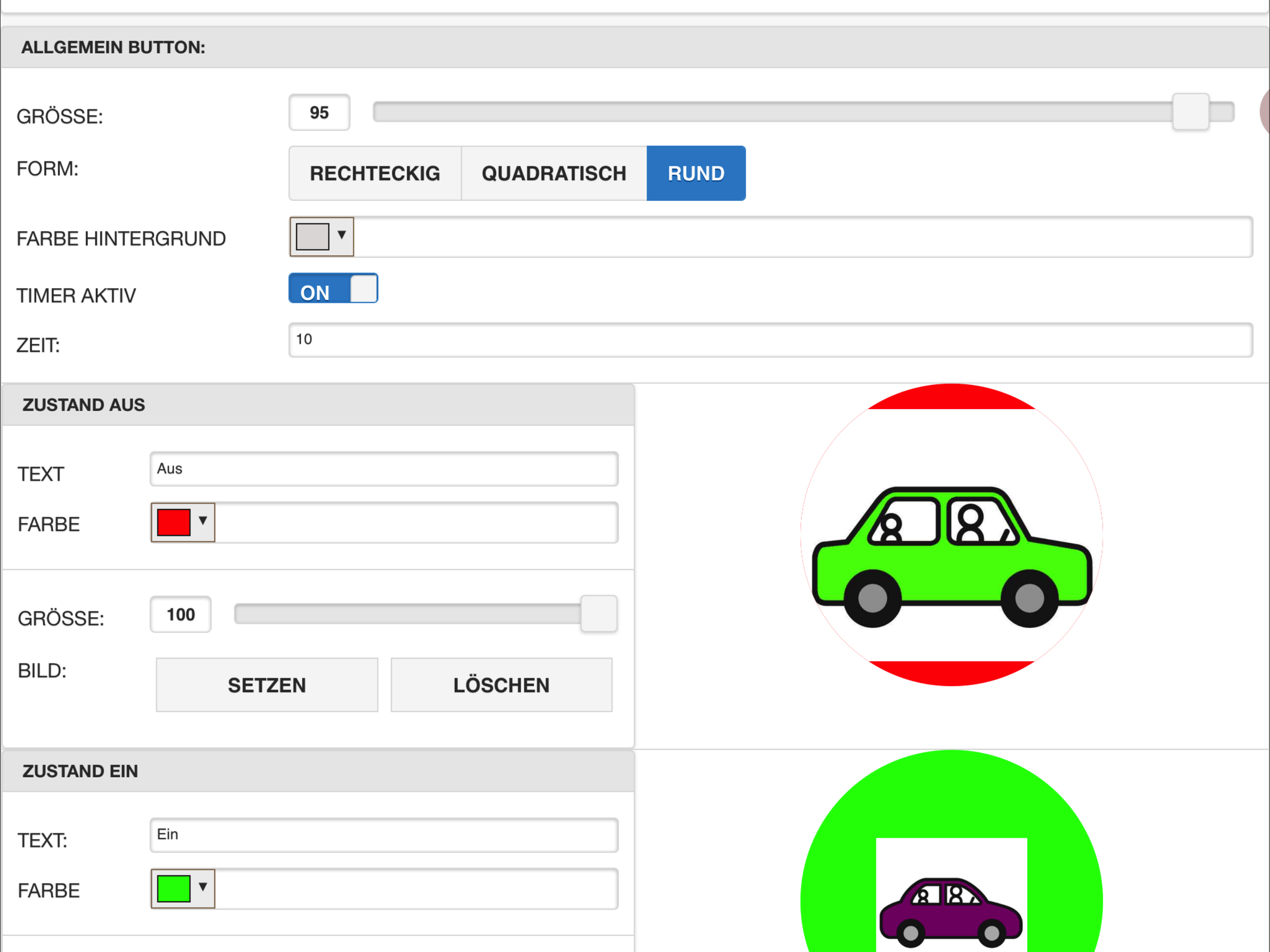Click the GRÖSSE value field showing 95
The width and height of the screenshot is (1270, 952).
tap(319, 112)
